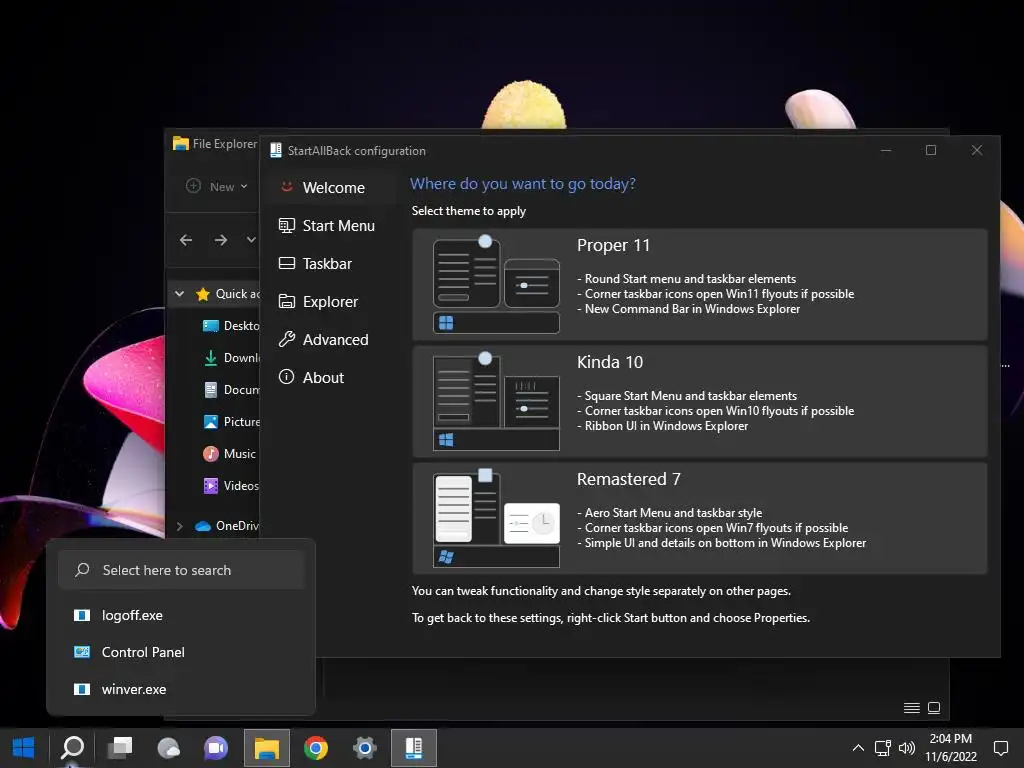The height and width of the screenshot is (768, 1024).
Task: Open the Windows Start button
Action: (24, 748)
